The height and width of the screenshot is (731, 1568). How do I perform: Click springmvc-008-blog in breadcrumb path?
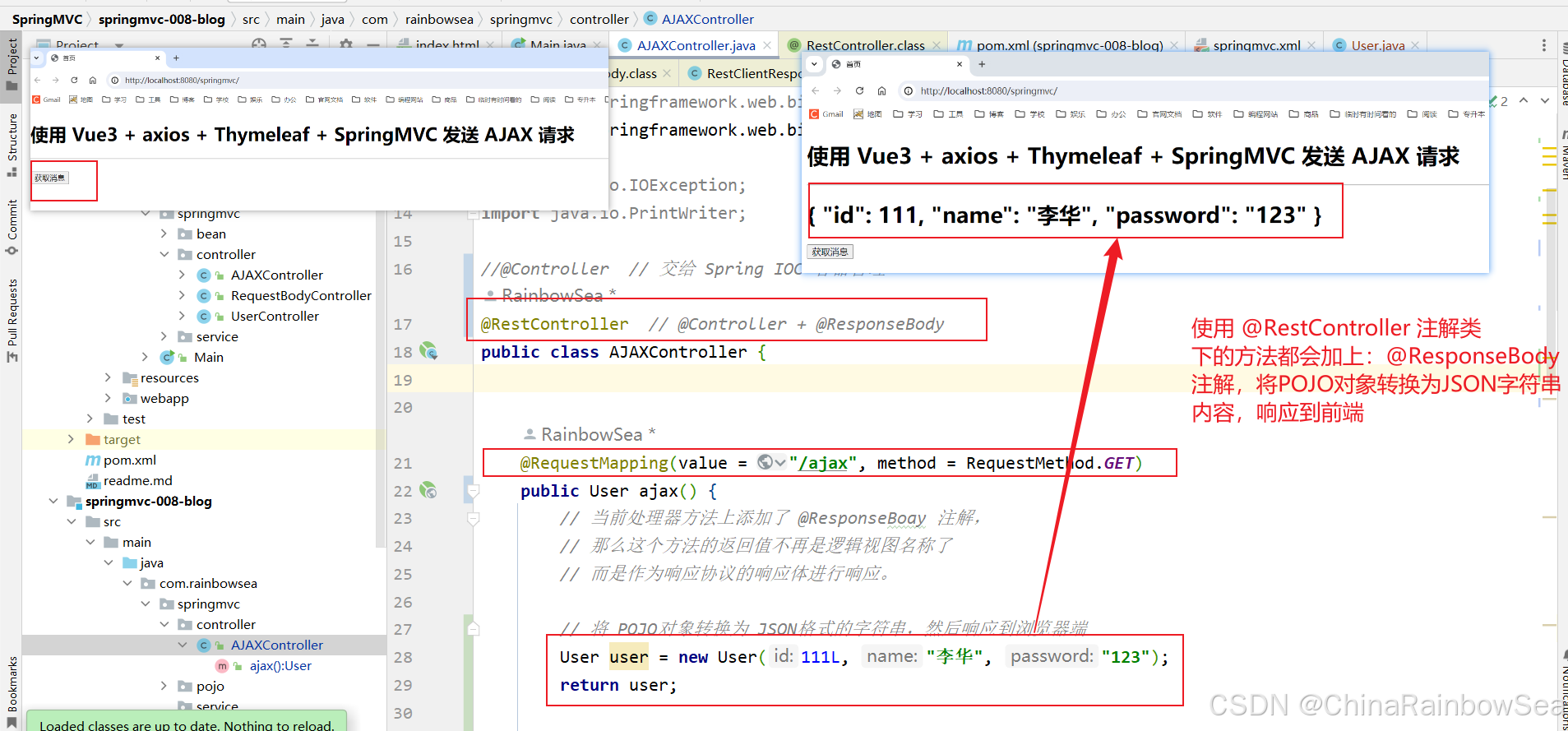[161, 19]
